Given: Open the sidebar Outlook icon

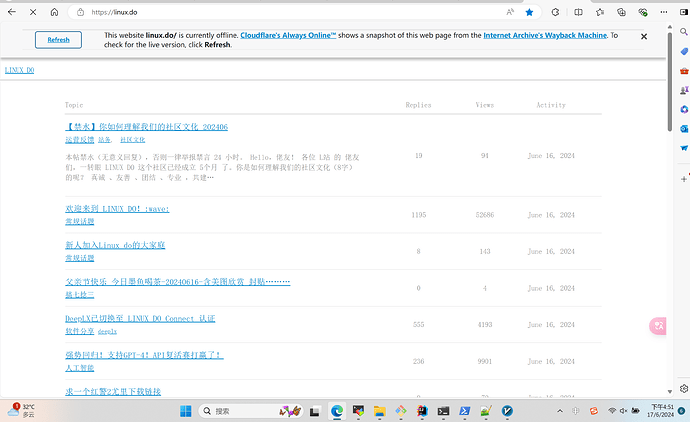Looking at the screenshot, I should (x=684, y=128).
